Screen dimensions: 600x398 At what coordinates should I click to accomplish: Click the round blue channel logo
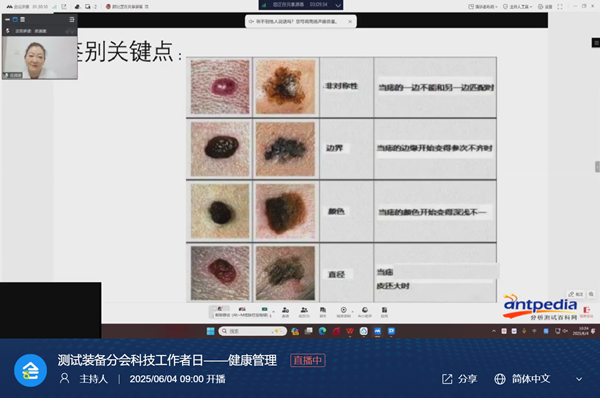pyautogui.click(x=31, y=370)
